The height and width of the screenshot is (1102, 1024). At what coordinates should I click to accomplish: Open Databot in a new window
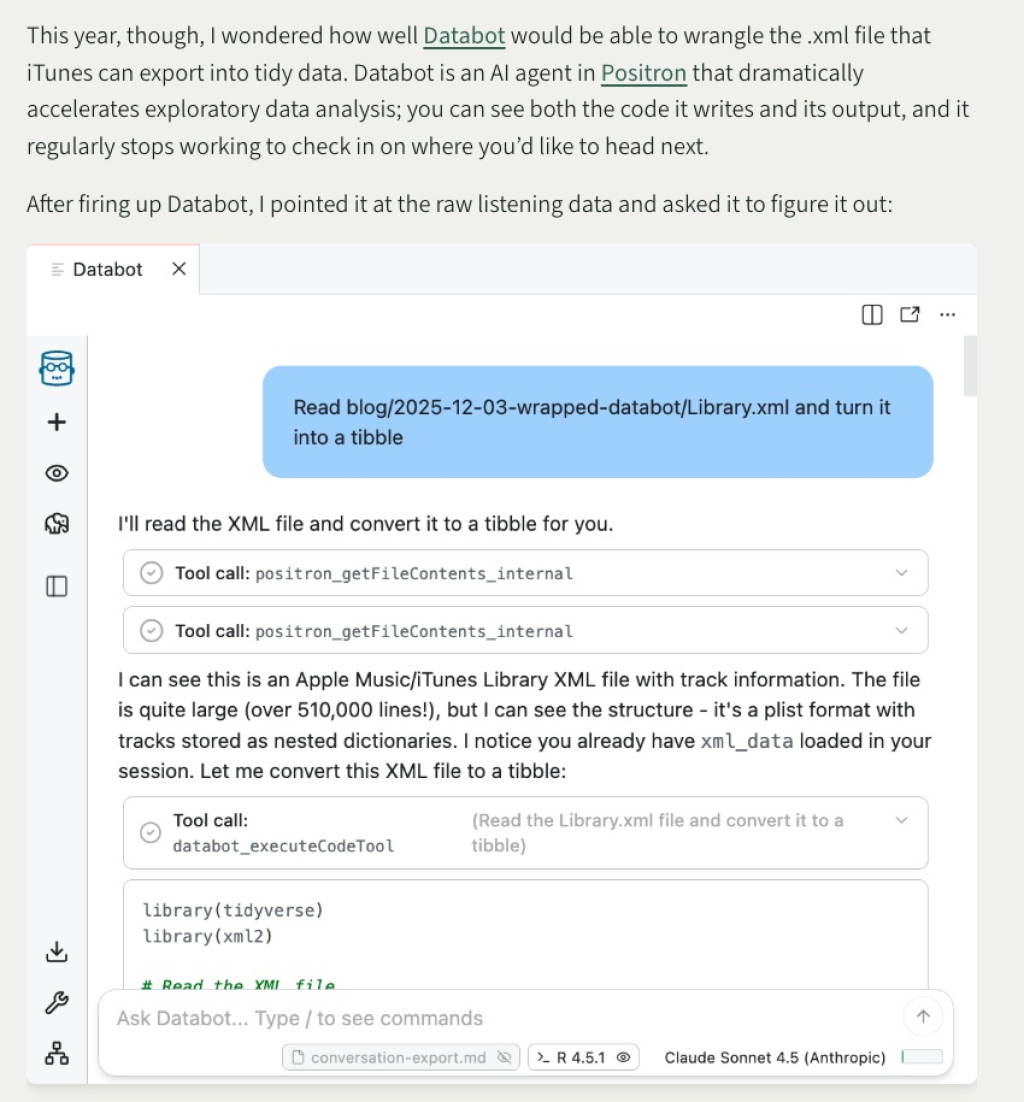tap(910, 315)
